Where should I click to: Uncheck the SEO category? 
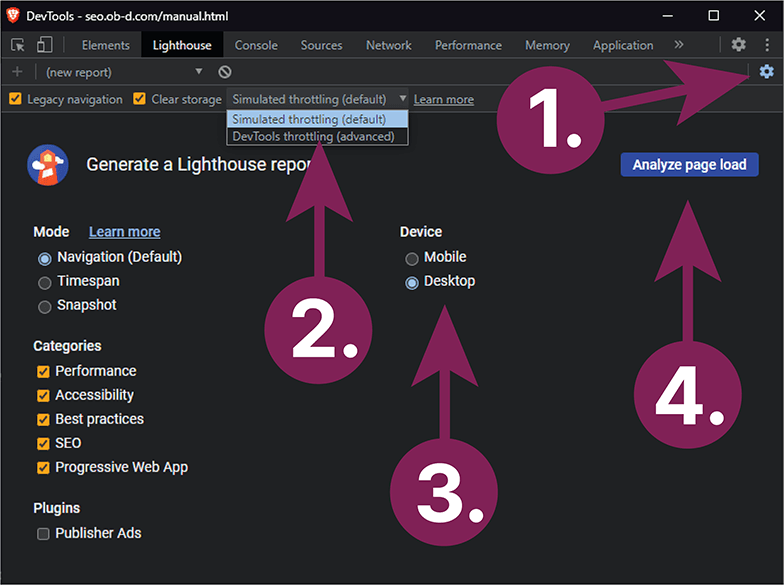click(x=44, y=444)
